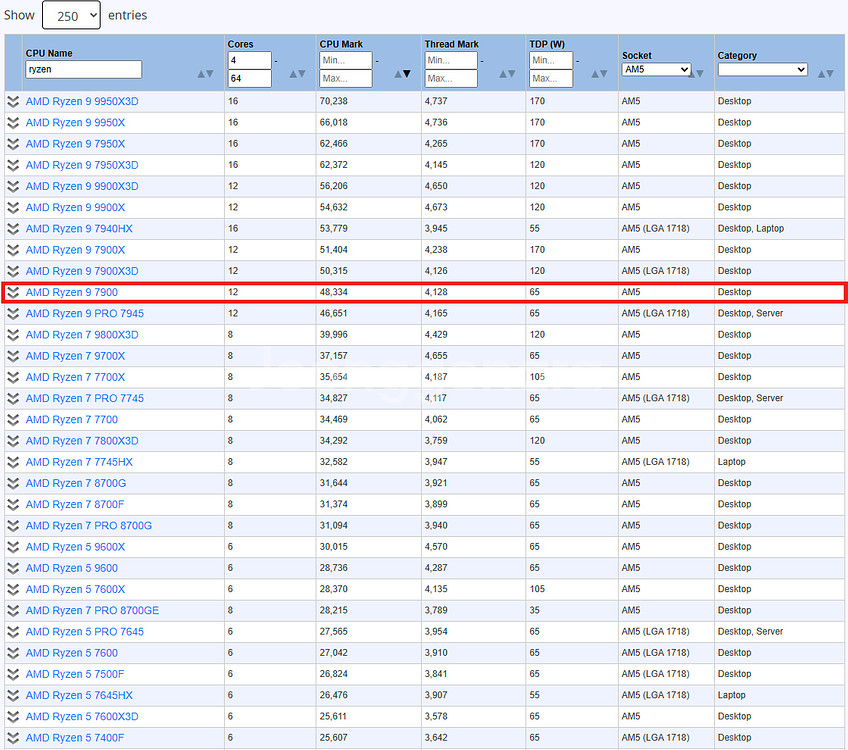
Task: Expand details for AMD Ryzen 7 9700X row
Action: tap(13, 356)
